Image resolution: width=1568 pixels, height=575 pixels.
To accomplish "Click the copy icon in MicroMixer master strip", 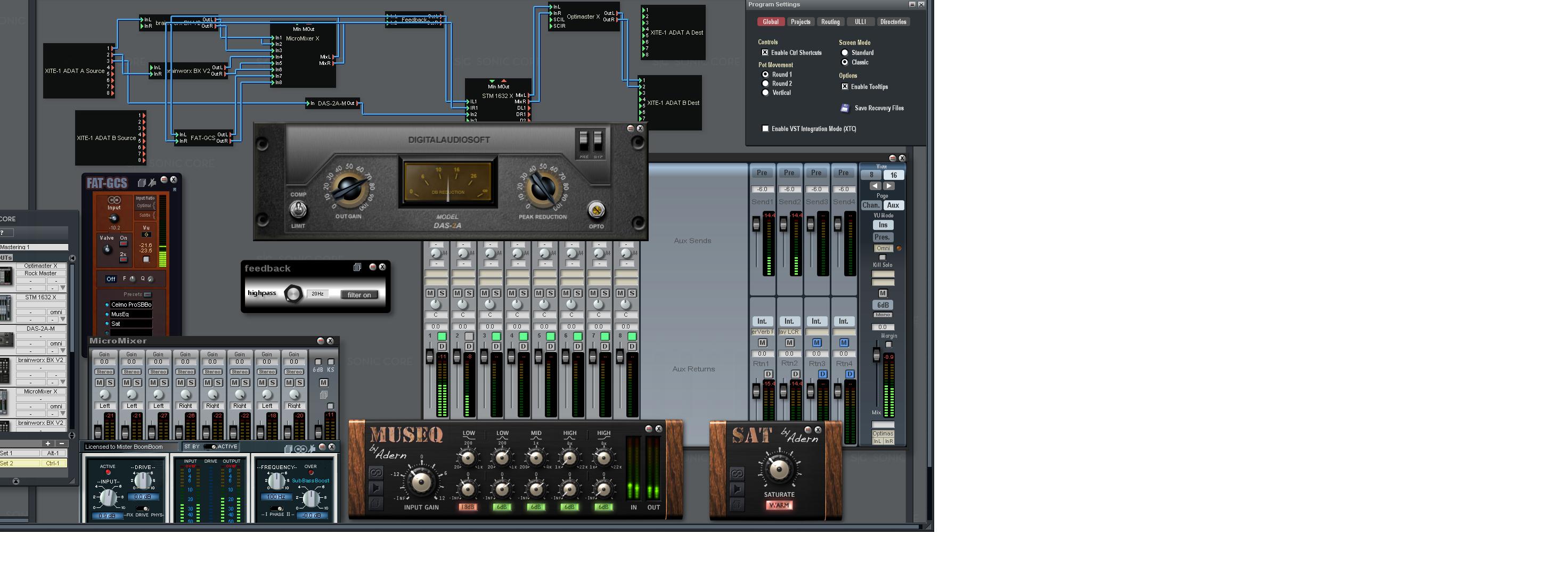I will point(324,395).
